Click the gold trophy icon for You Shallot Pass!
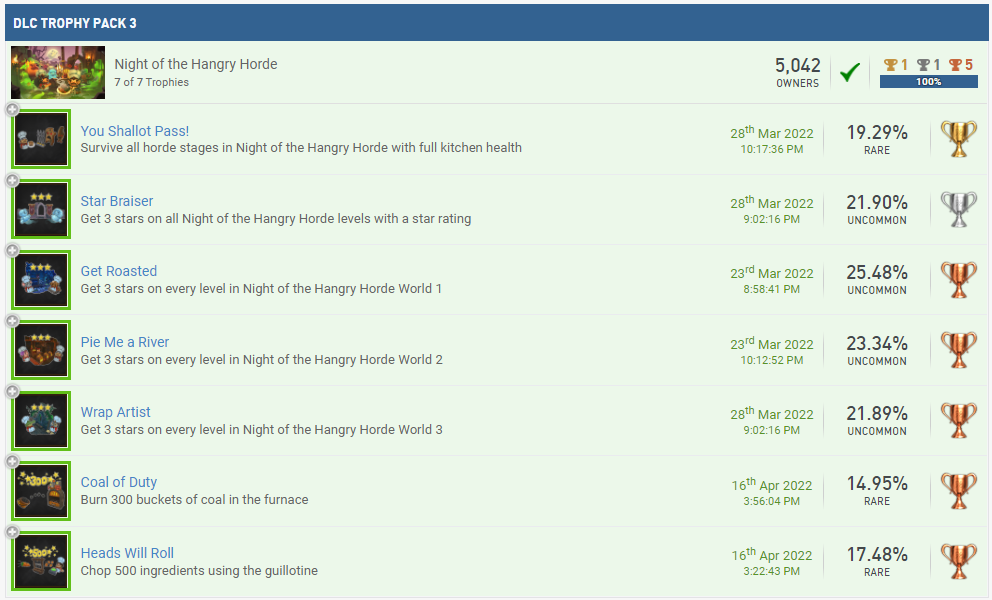 958,139
